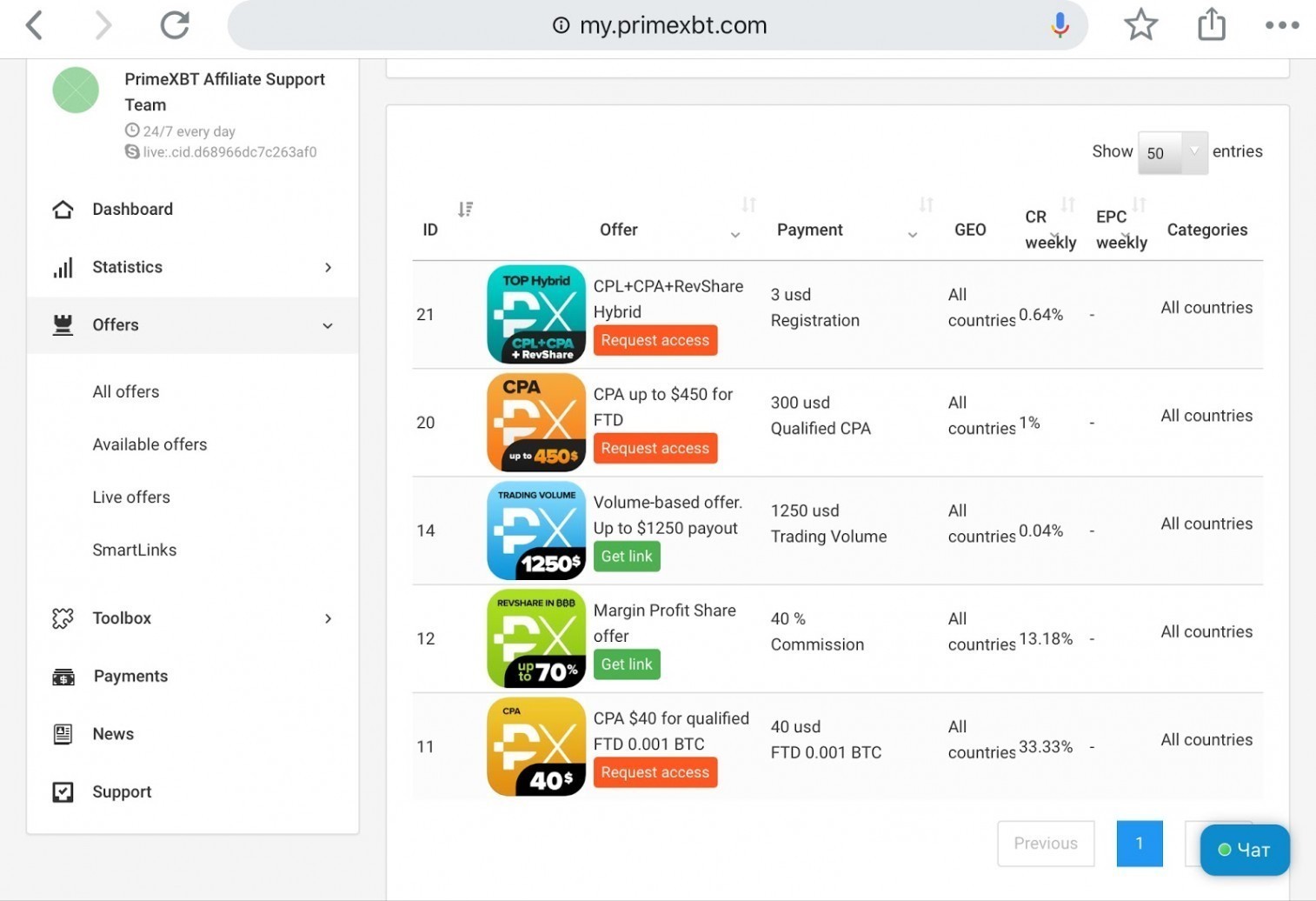Open the browser share icon
This screenshot has width=1316, height=901.
coord(1212,24)
